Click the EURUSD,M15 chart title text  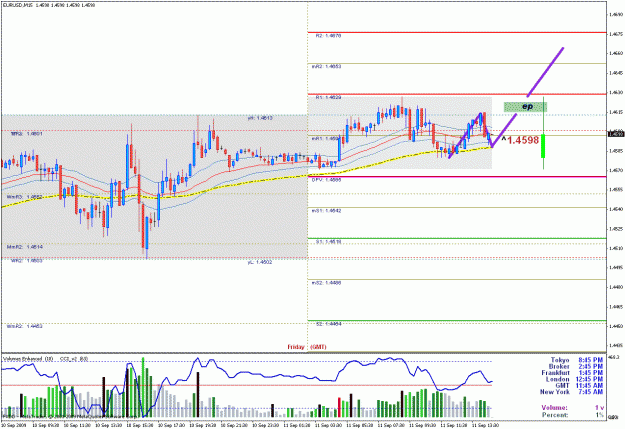[x=17, y=6]
